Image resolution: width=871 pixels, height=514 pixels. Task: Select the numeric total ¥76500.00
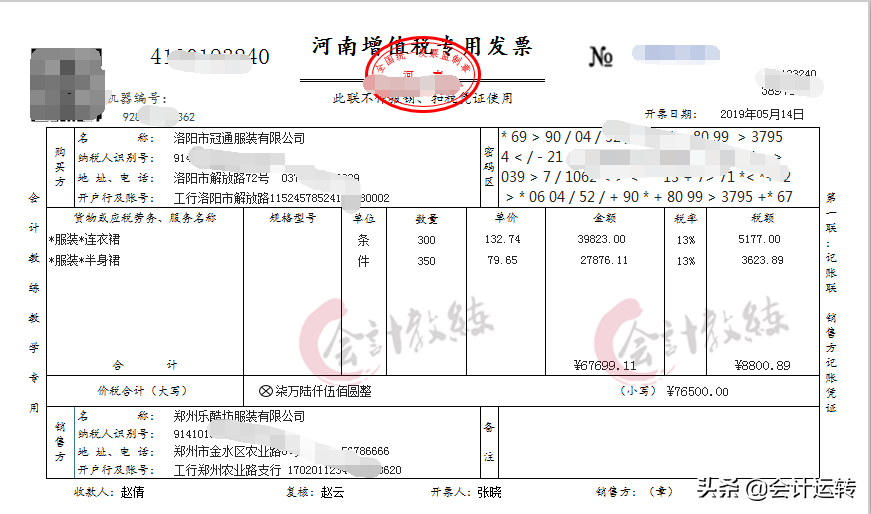tap(697, 391)
